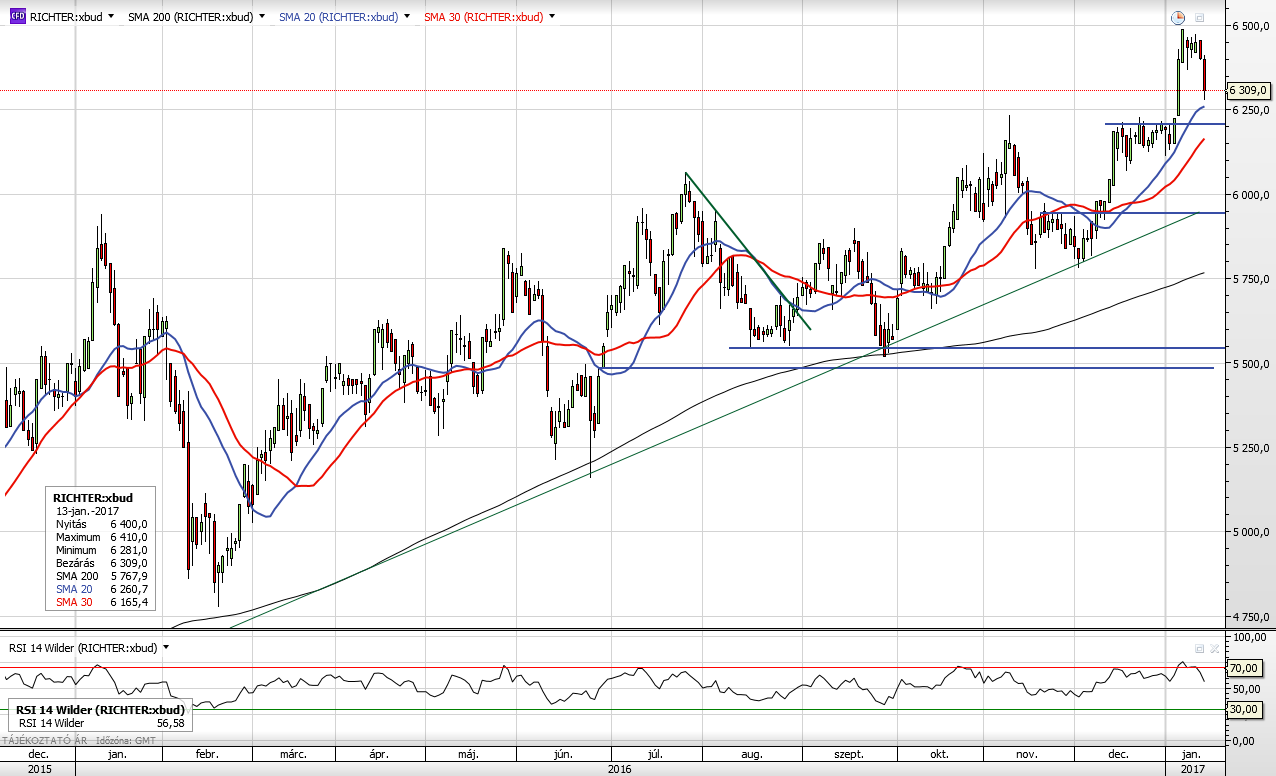
Task: Close the RSI indicator pane
Action: pos(1215,648)
